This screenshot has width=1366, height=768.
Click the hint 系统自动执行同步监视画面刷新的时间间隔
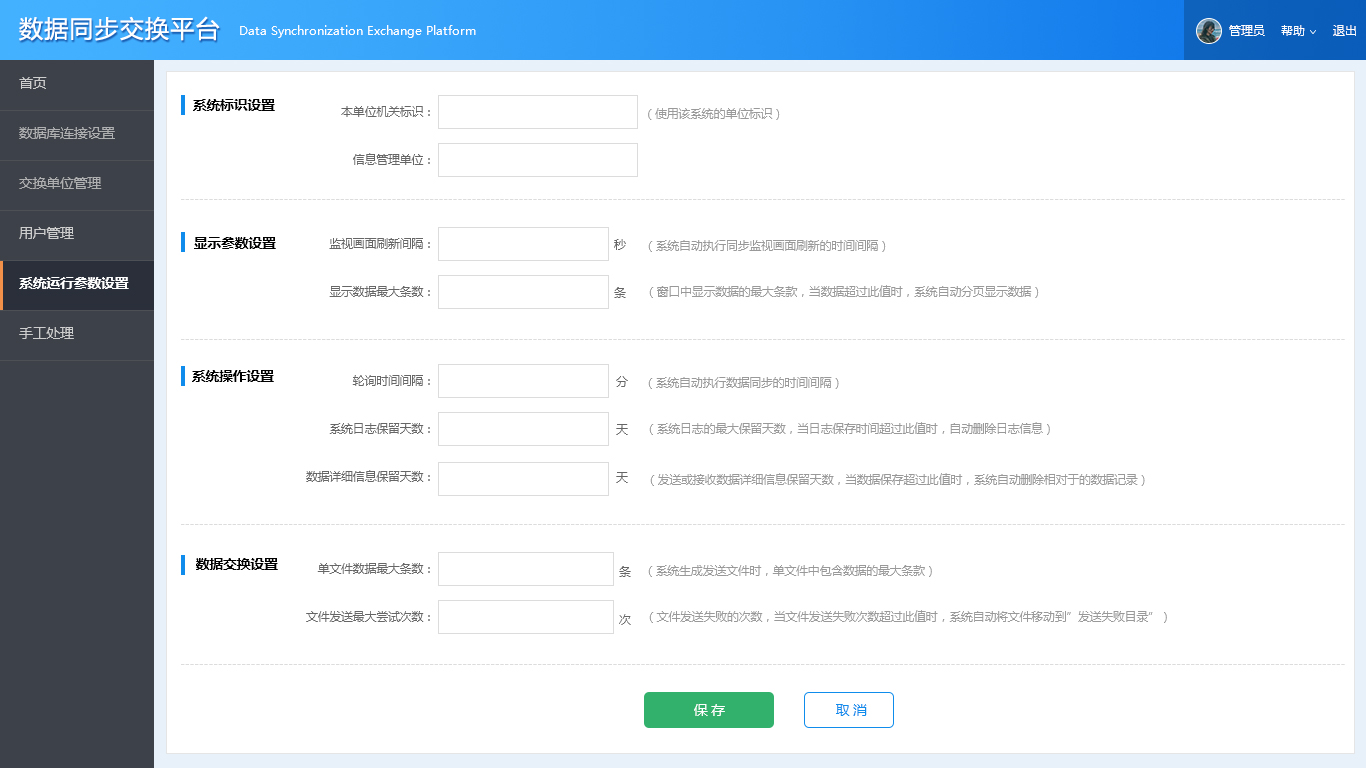766,246
